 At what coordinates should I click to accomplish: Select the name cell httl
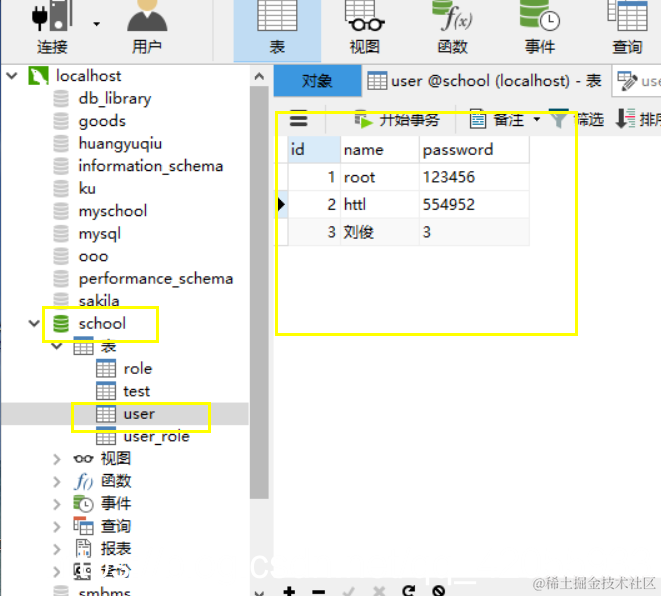(380, 204)
